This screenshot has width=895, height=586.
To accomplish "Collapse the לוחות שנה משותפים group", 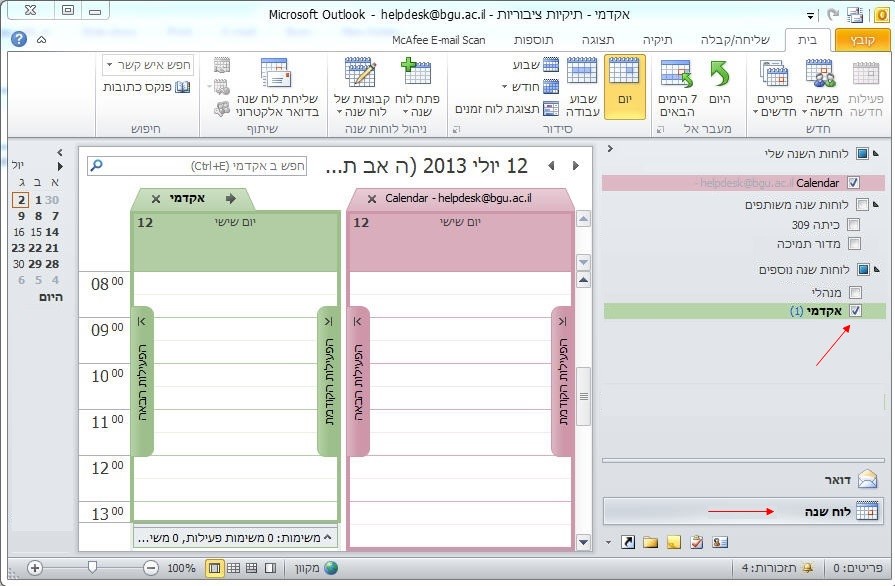I will click(x=877, y=204).
